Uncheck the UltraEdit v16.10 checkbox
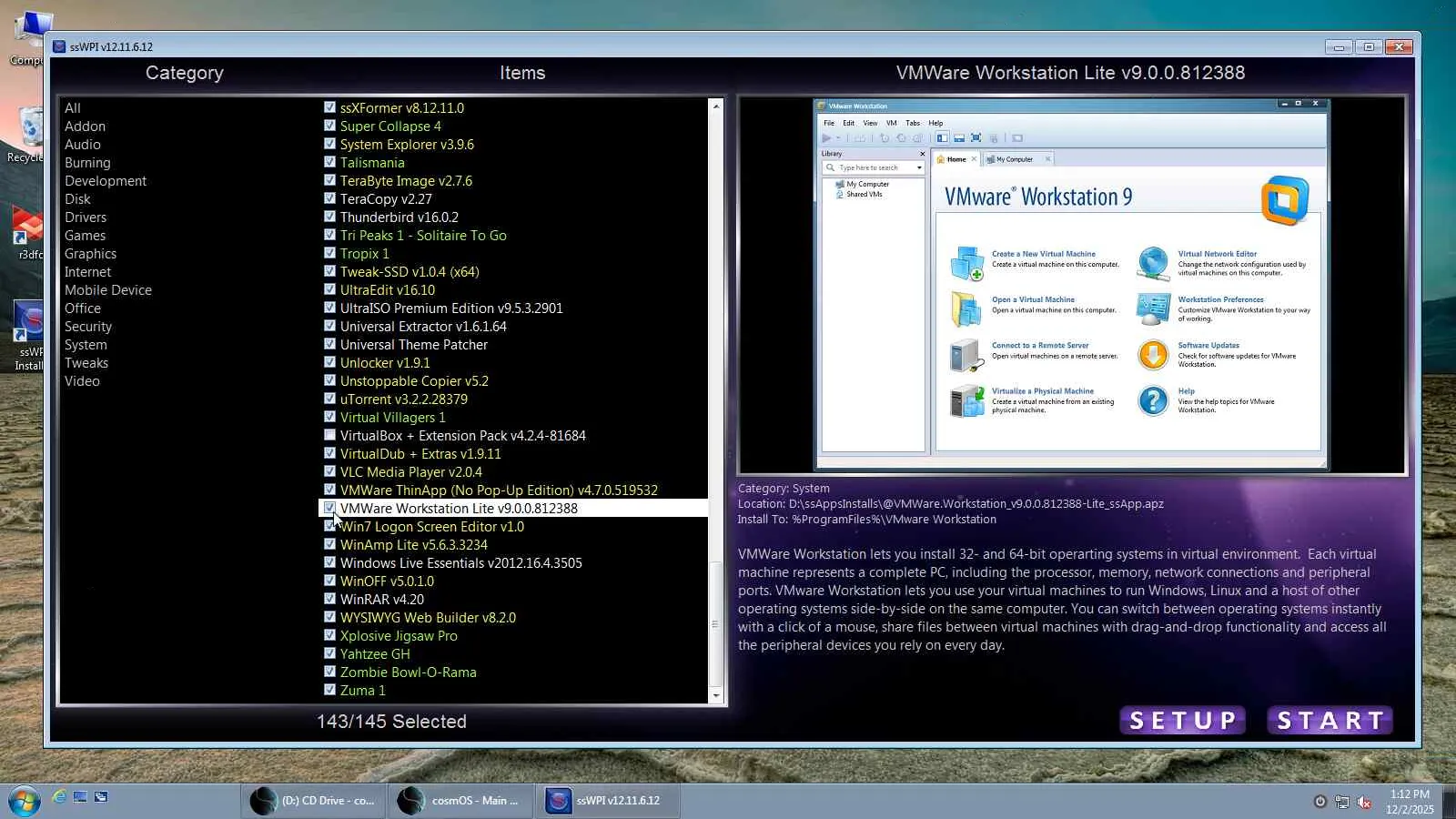Screen dimensions: 1456x819 (329, 289)
